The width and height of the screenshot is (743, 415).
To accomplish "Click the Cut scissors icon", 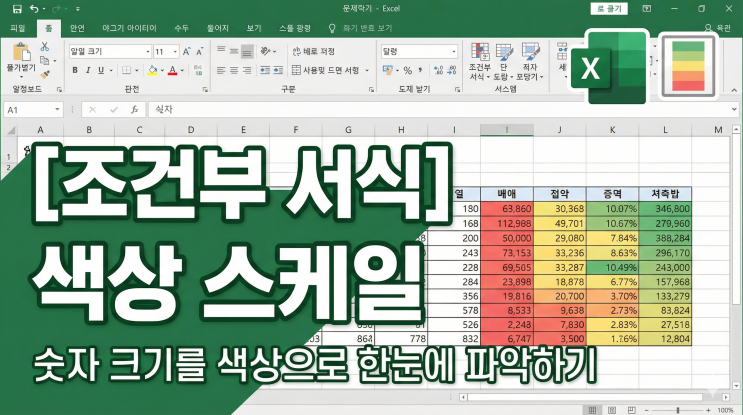I will (x=45, y=46).
